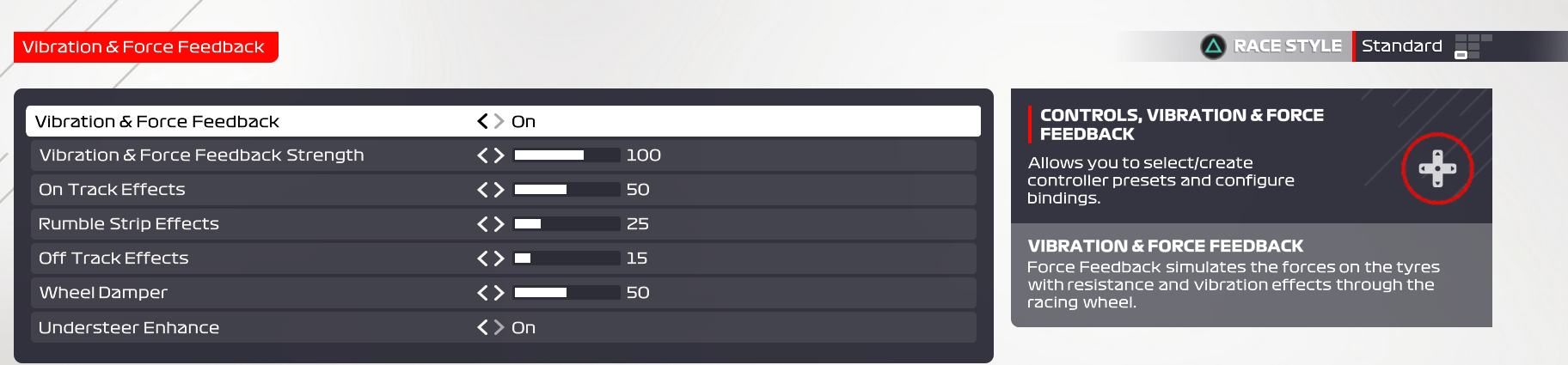Image resolution: width=1568 pixels, height=365 pixels.
Task: Click the Rumble Strip Effects slider bar
Action: point(567,224)
